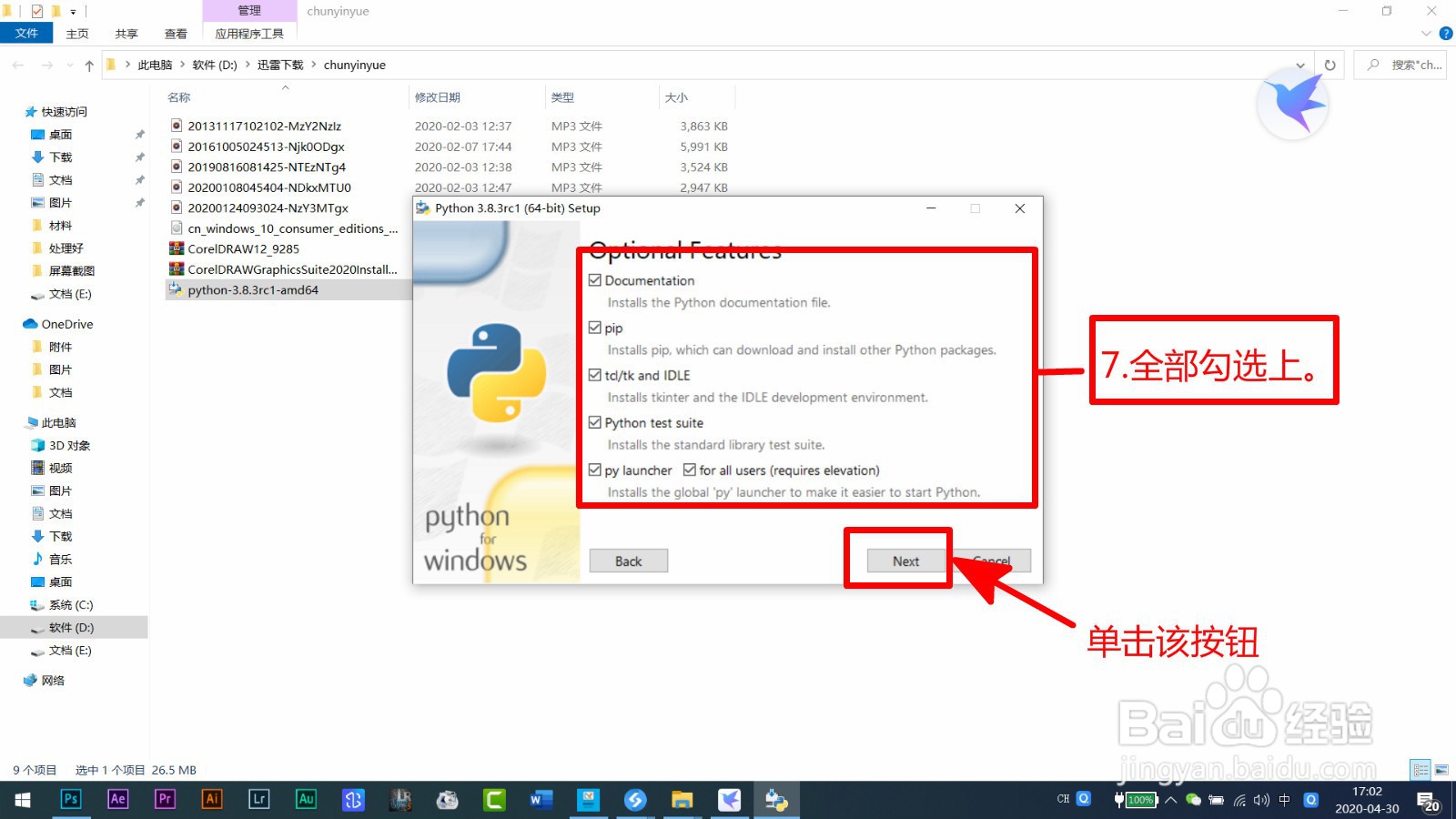Image resolution: width=1456 pixels, height=819 pixels.
Task: Toggle the pip checkbox
Action: click(x=595, y=328)
